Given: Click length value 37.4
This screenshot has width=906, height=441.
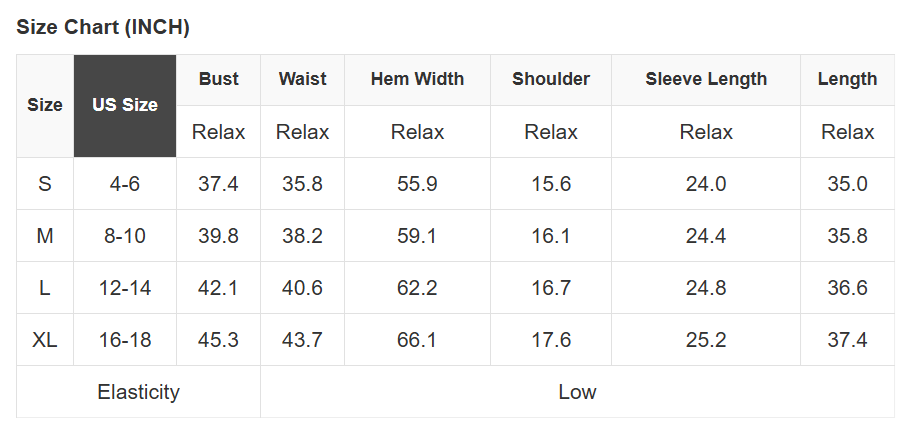Looking at the screenshot, I should tap(847, 340).
